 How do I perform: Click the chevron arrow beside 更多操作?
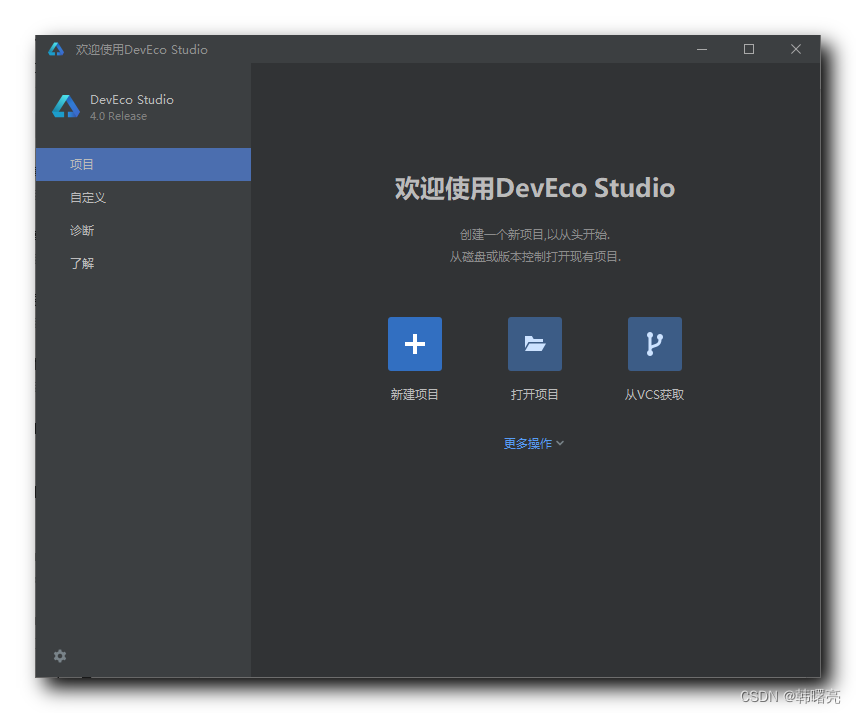[x=560, y=443]
